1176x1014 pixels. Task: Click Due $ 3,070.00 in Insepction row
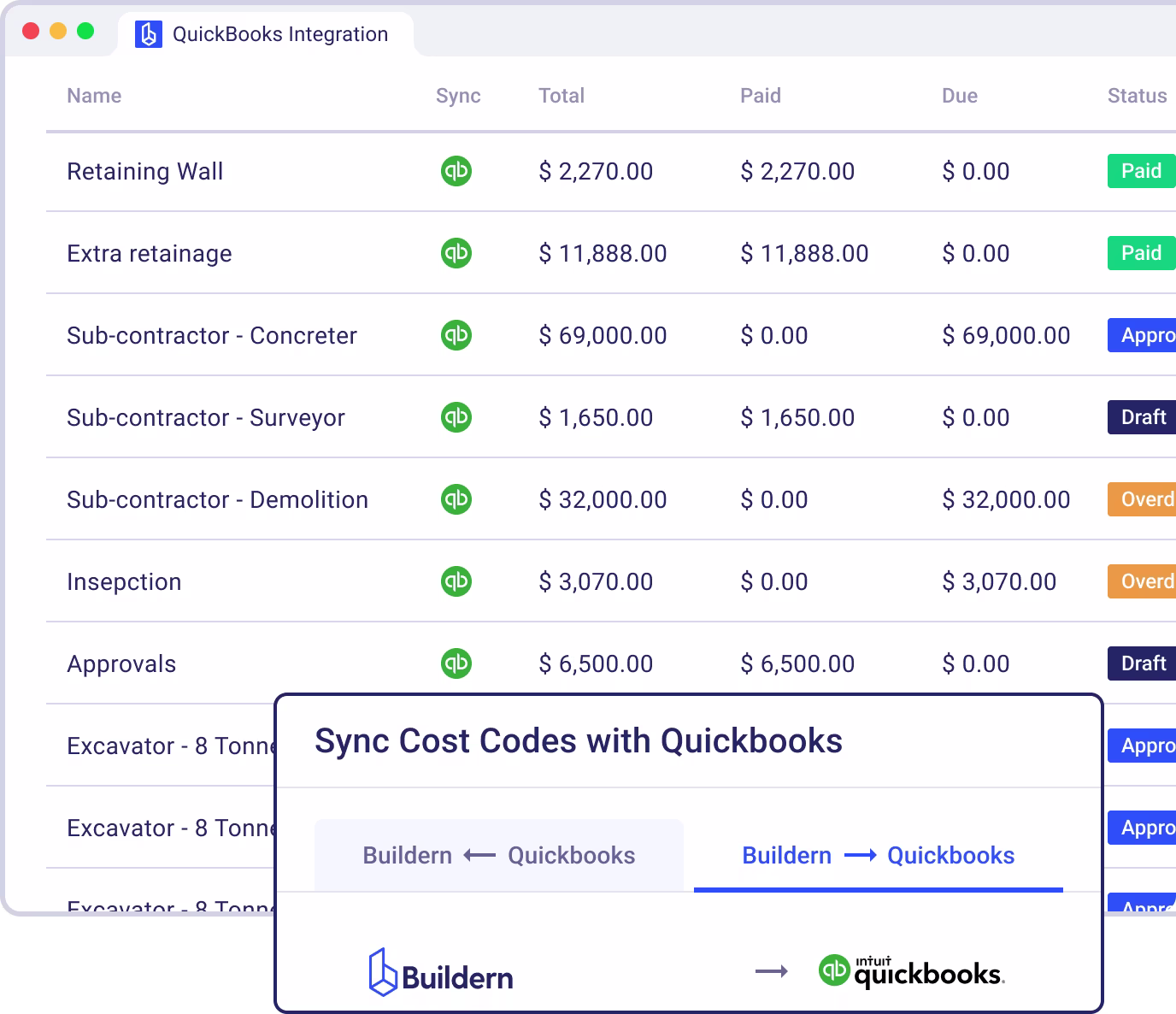pos(999,582)
